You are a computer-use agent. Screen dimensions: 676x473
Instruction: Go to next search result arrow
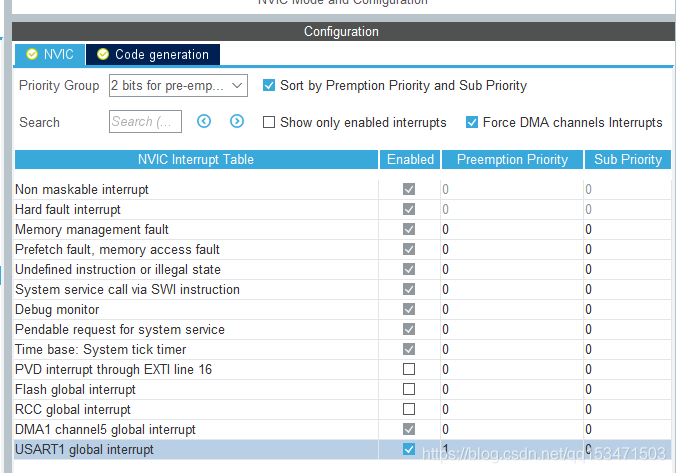click(237, 122)
